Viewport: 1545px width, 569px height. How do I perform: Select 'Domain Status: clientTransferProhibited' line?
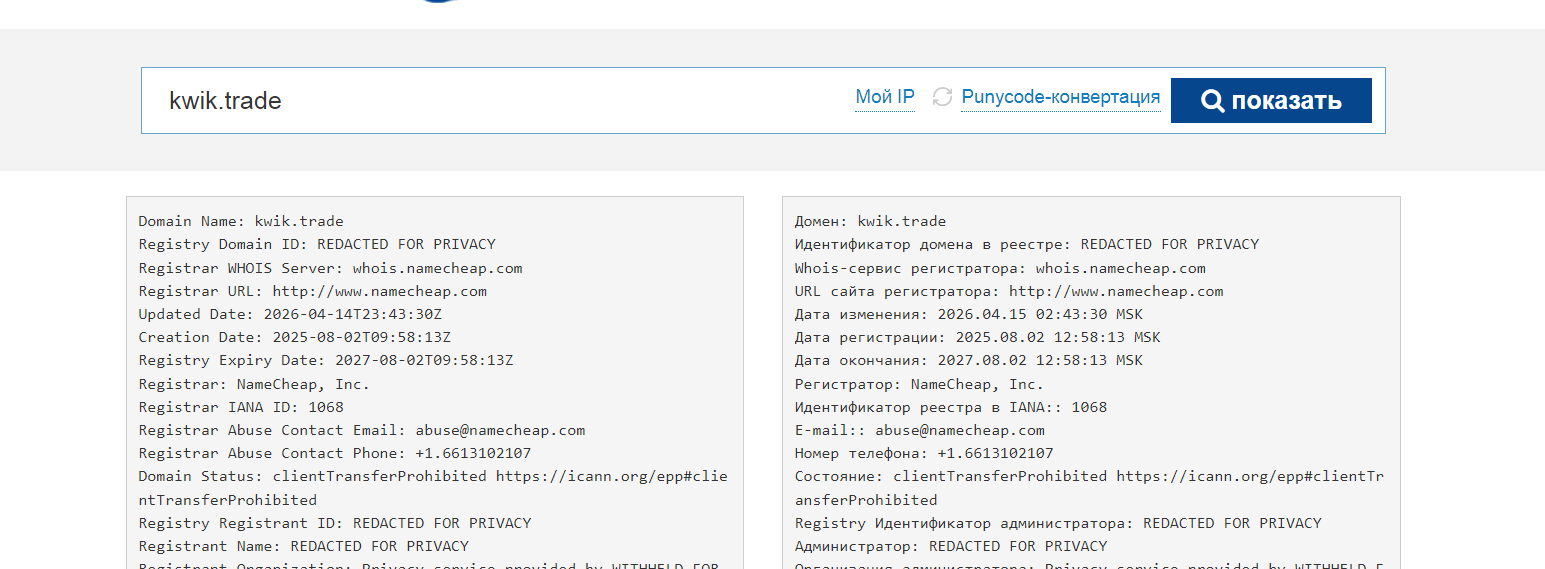[x=433, y=488]
